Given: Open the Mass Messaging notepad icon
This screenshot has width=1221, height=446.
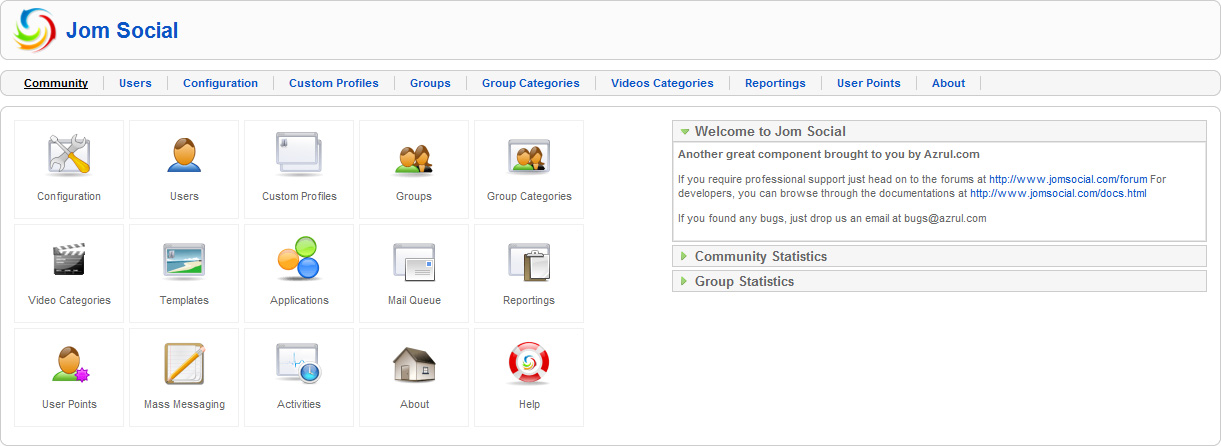Looking at the screenshot, I should [184, 364].
